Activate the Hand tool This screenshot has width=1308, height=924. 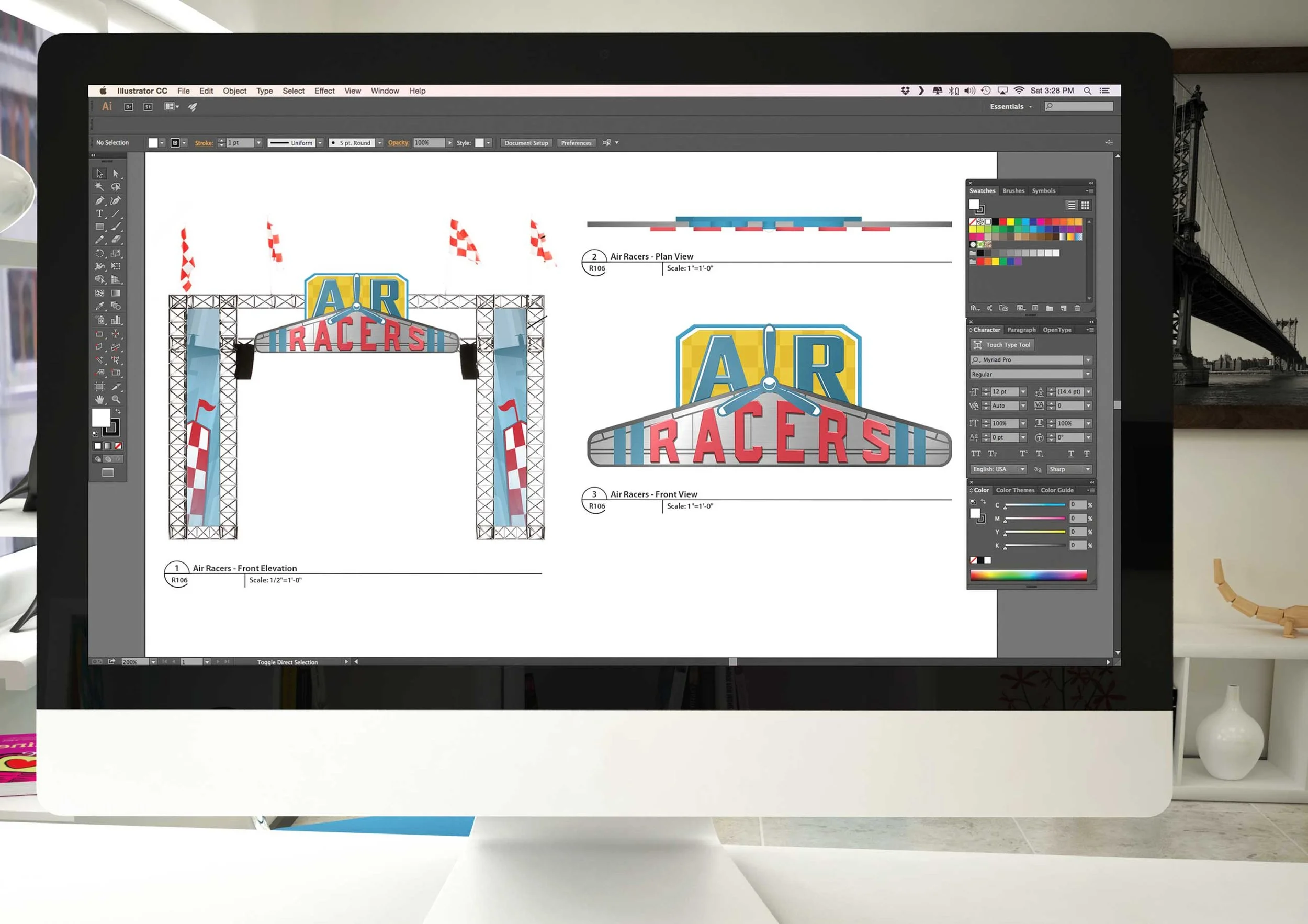pos(99,400)
